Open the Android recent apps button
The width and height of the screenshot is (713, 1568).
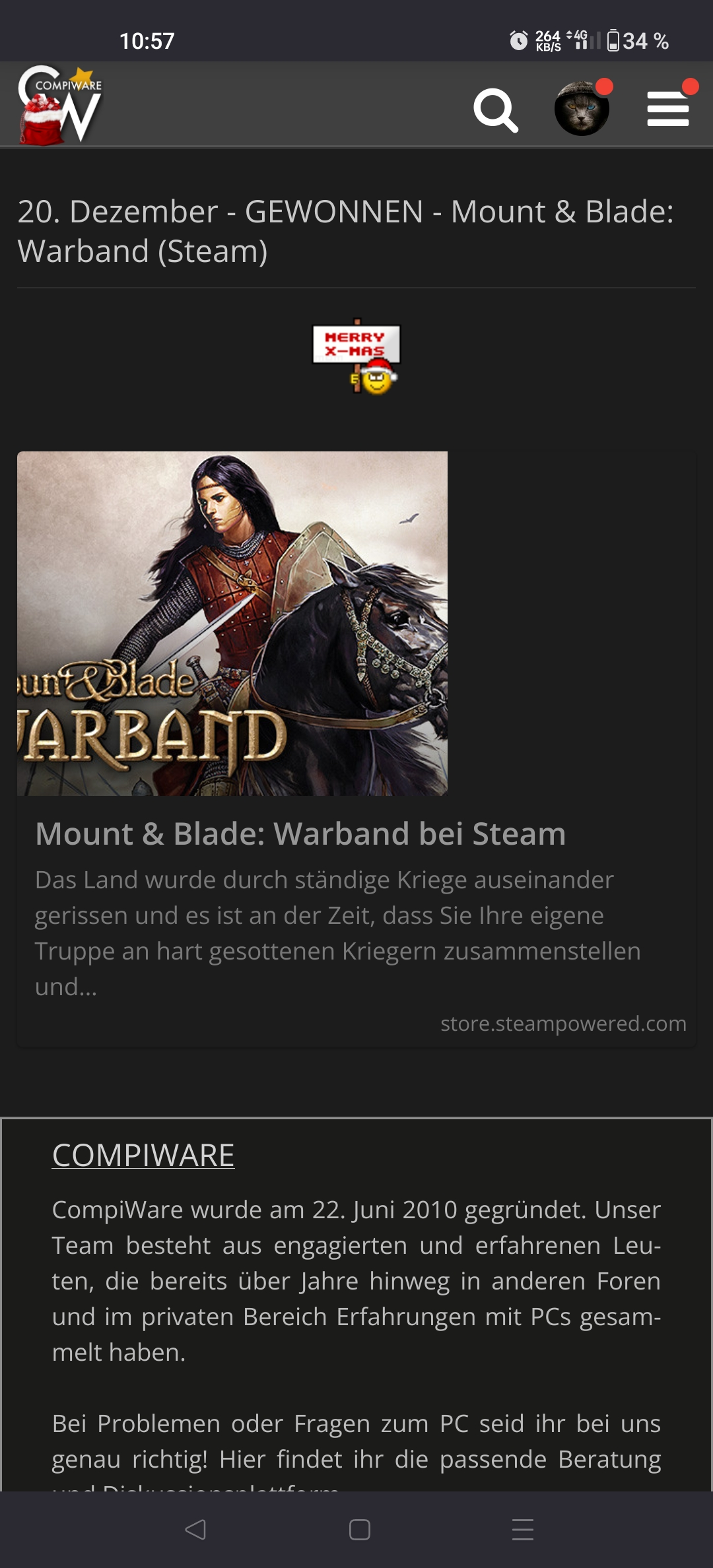click(523, 1530)
